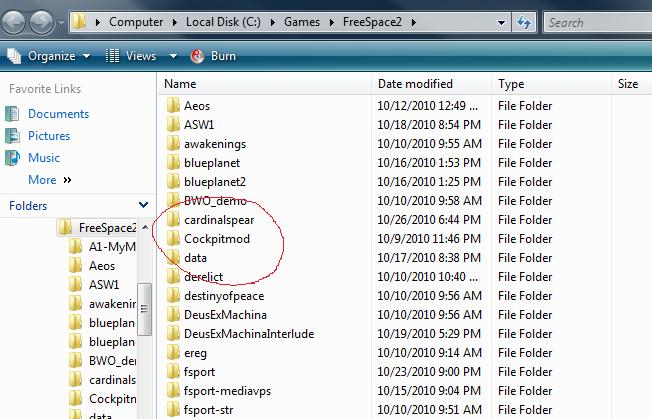Select BWO_demo folder icon in list

pyautogui.click(x=173, y=201)
